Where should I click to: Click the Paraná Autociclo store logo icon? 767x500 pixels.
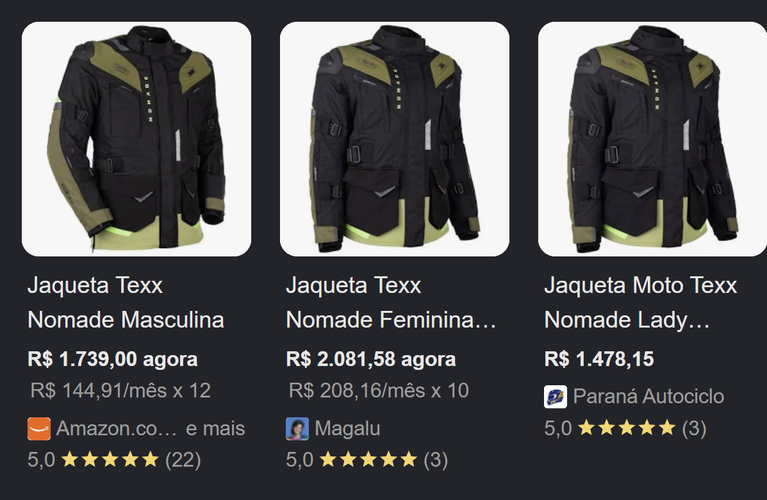pyautogui.click(x=556, y=397)
